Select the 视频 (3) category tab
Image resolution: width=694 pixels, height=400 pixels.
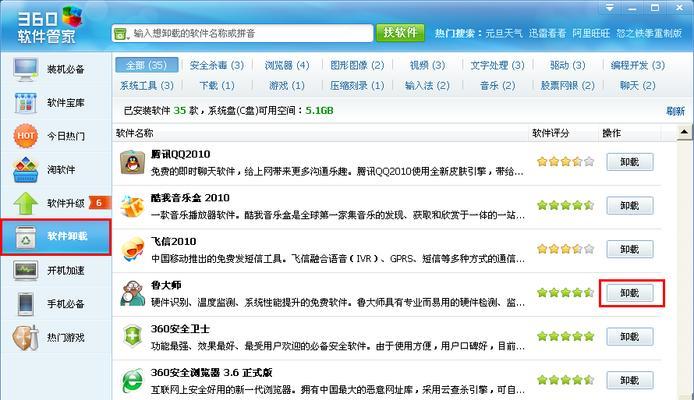click(x=427, y=65)
